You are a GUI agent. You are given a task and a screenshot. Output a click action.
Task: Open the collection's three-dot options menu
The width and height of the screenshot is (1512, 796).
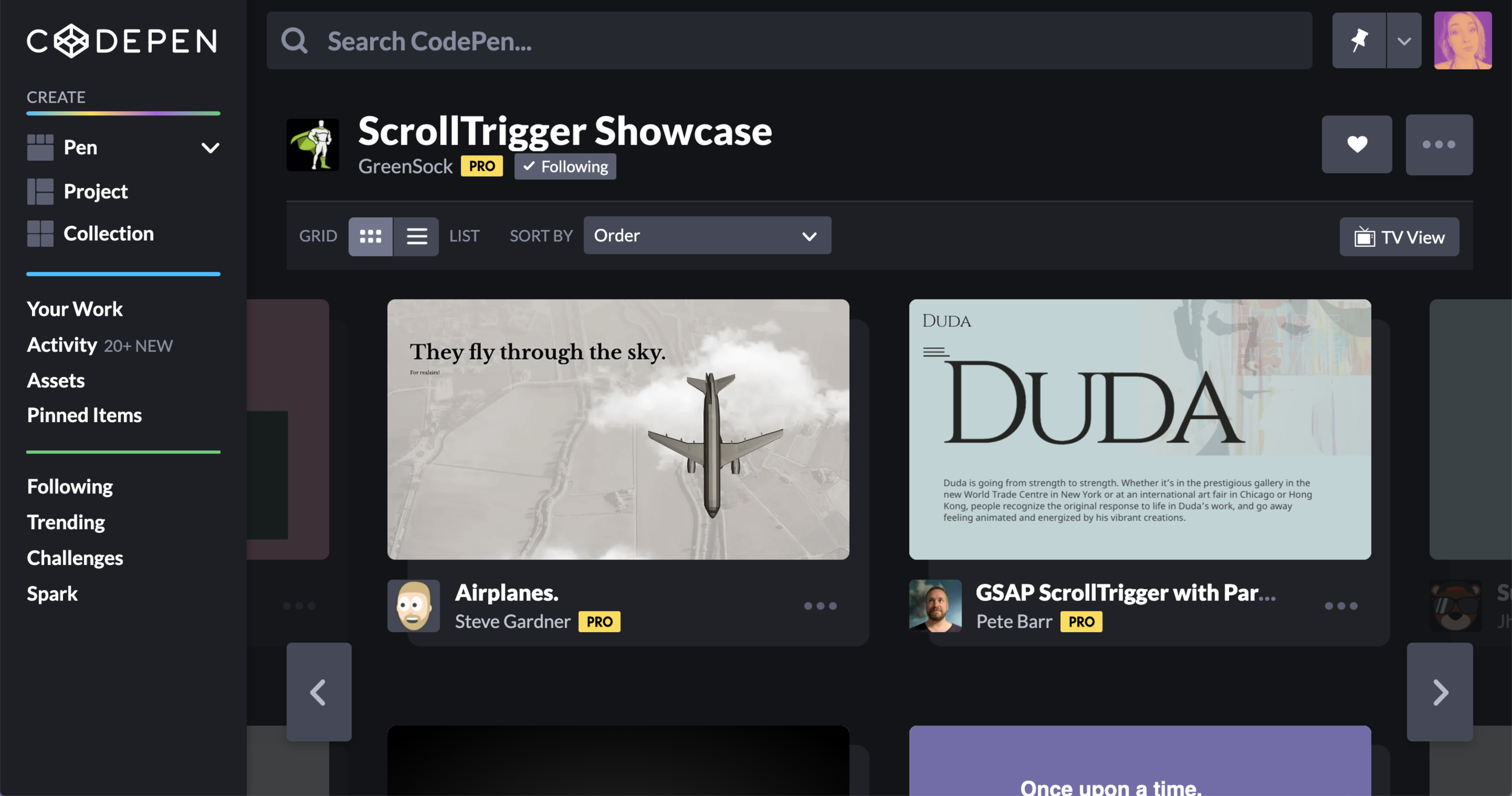1438,145
